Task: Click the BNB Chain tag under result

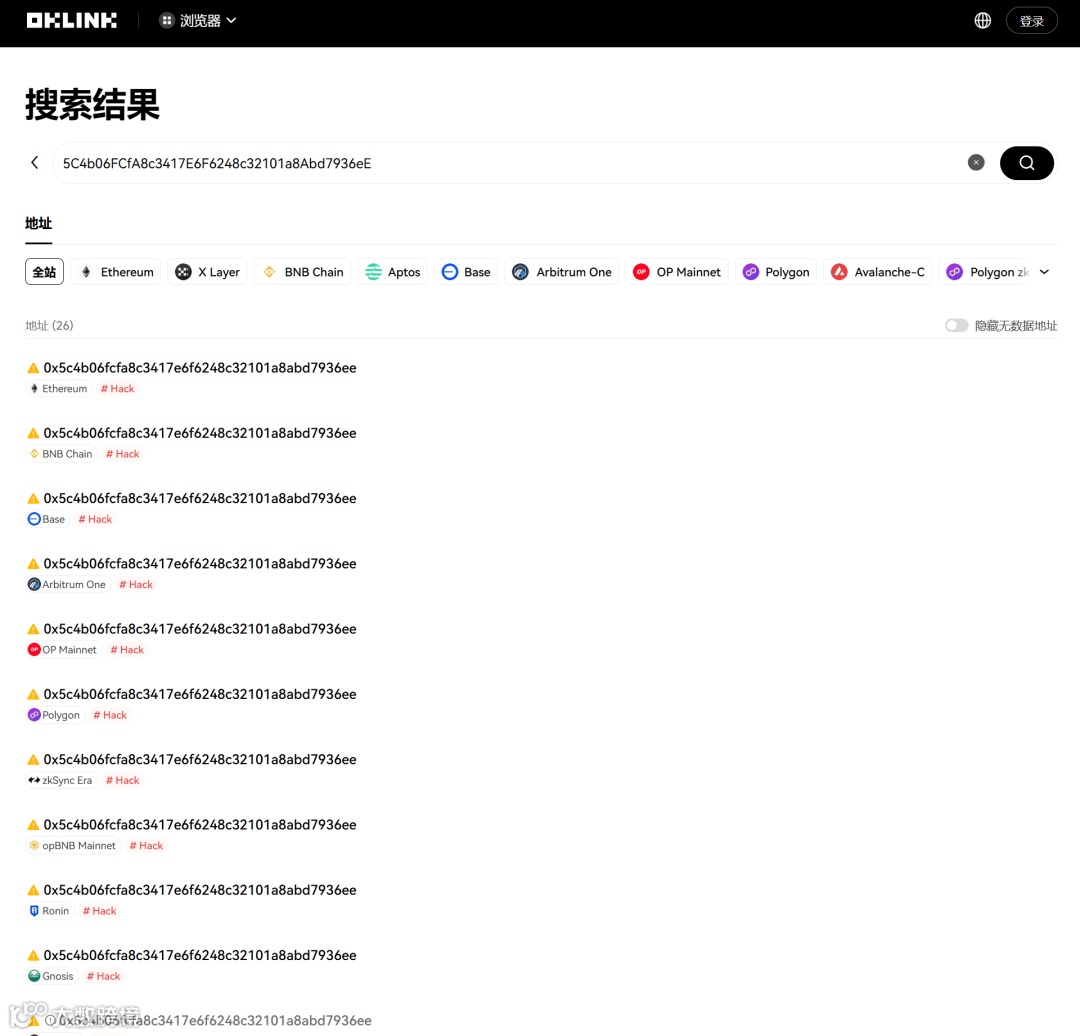Action: point(61,454)
